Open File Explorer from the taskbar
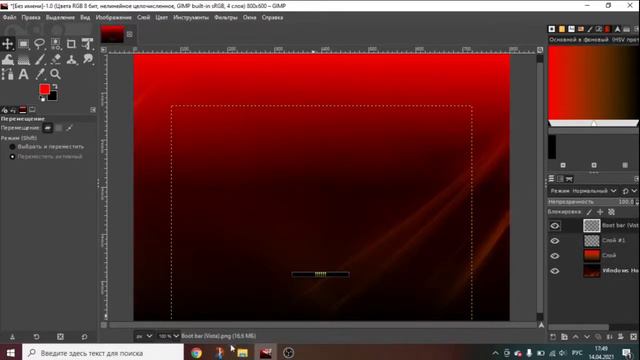The height and width of the screenshot is (360, 640). click(x=242, y=353)
